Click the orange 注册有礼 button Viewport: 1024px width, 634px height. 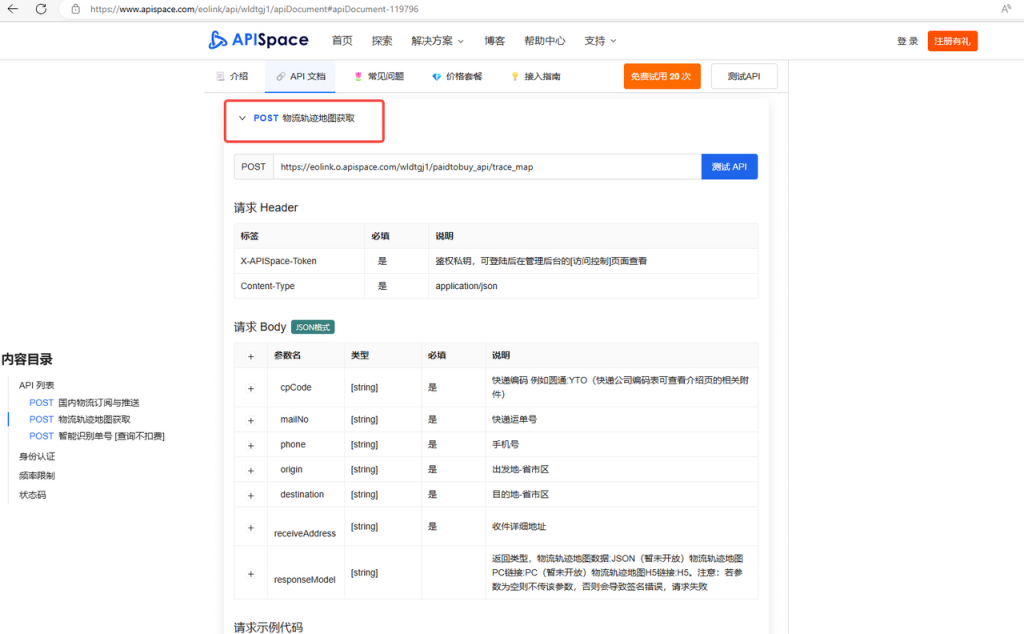tap(952, 40)
